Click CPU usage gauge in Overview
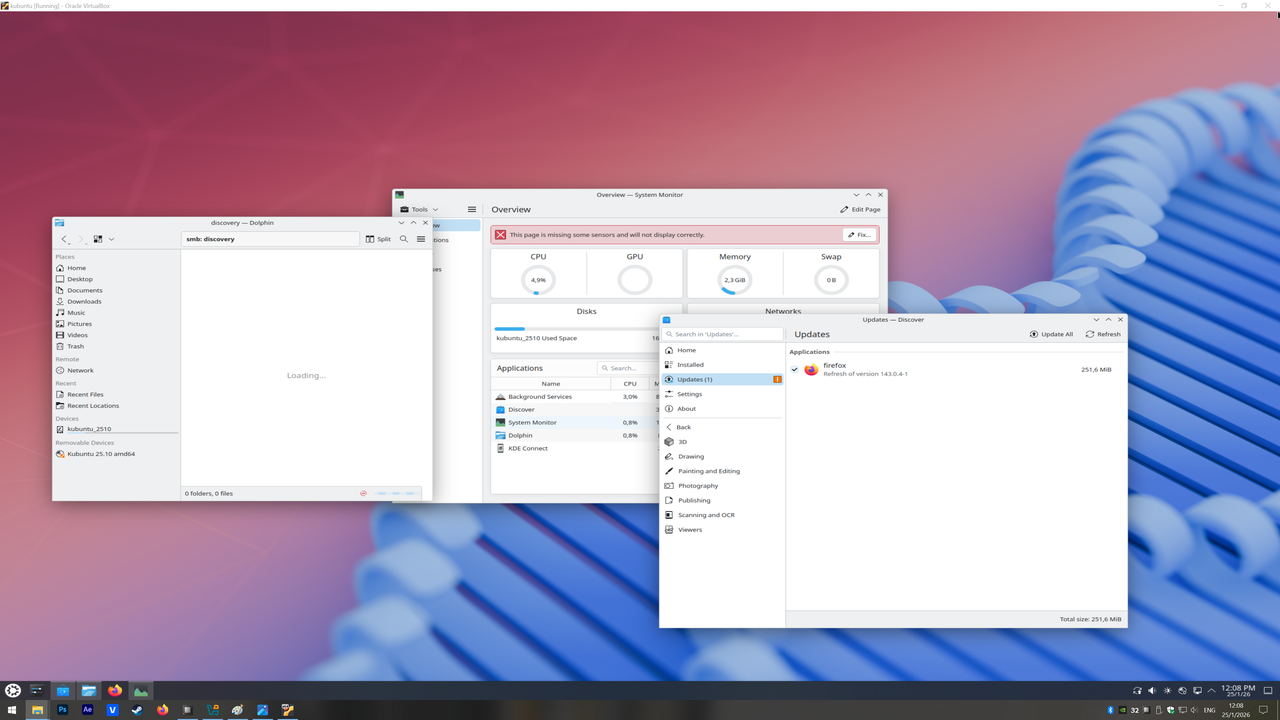 (538, 280)
